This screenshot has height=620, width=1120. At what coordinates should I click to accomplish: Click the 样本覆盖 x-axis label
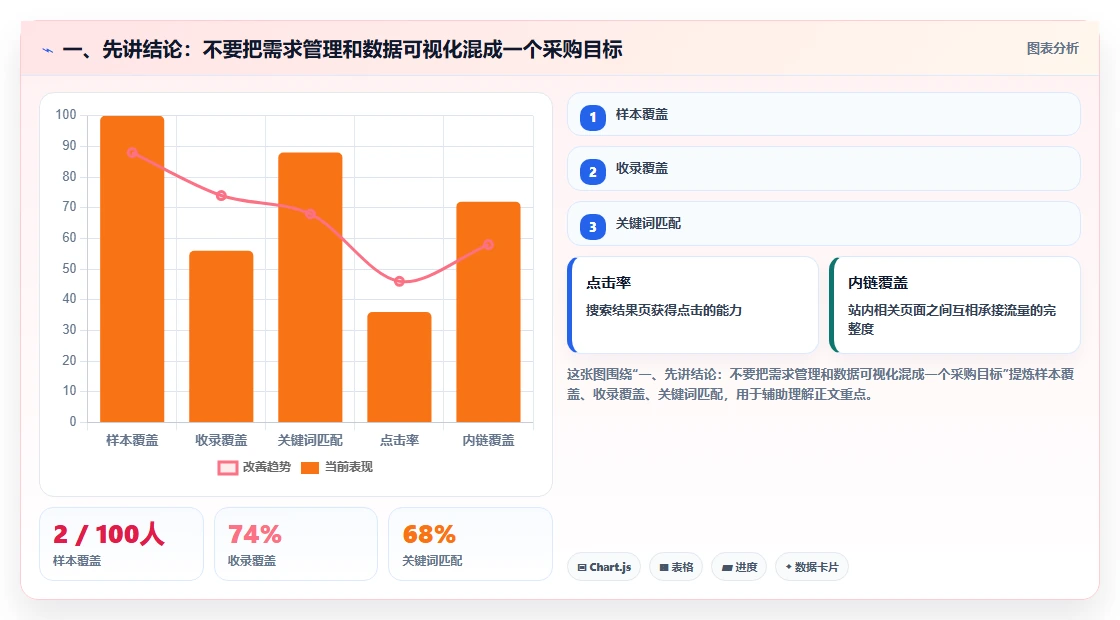tap(132, 441)
